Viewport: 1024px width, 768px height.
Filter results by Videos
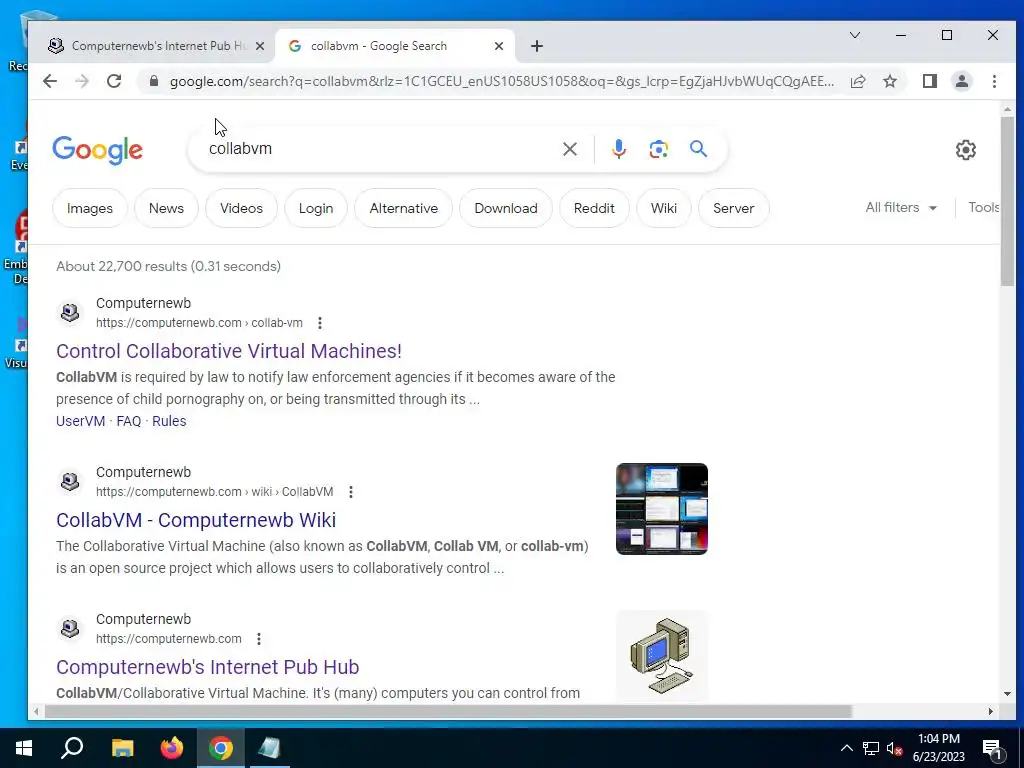(241, 208)
